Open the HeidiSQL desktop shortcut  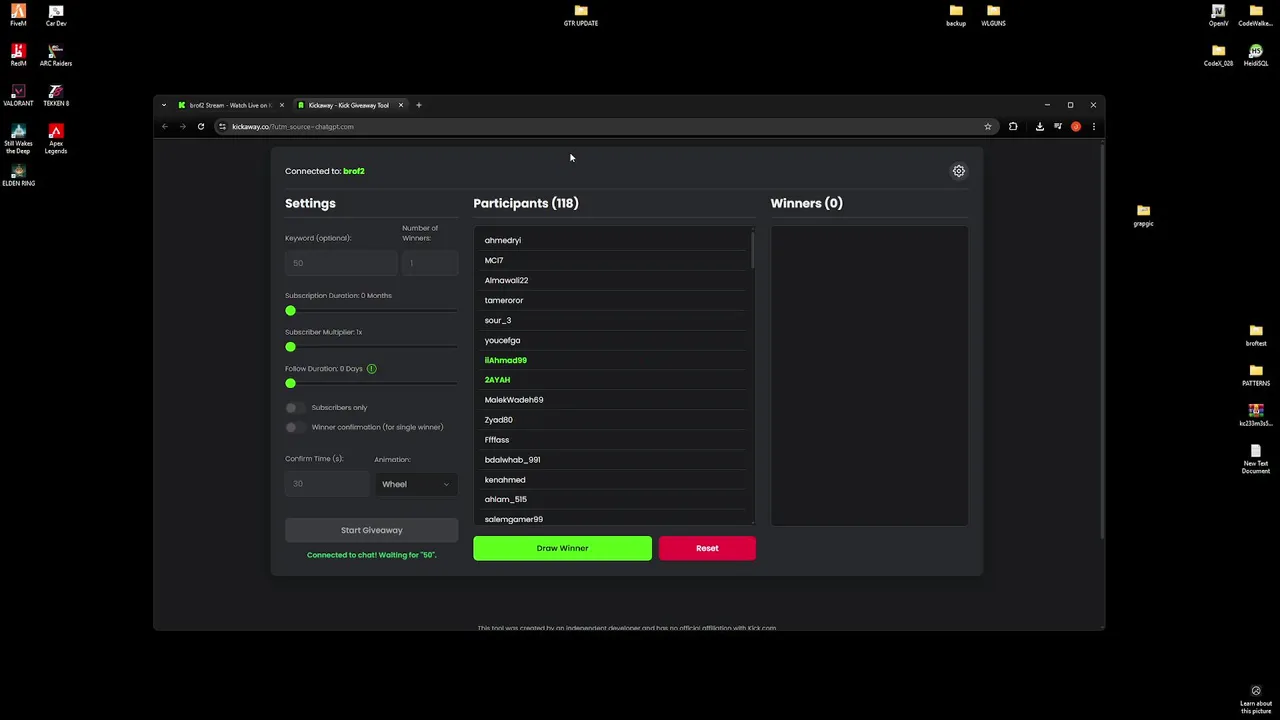(1256, 55)
